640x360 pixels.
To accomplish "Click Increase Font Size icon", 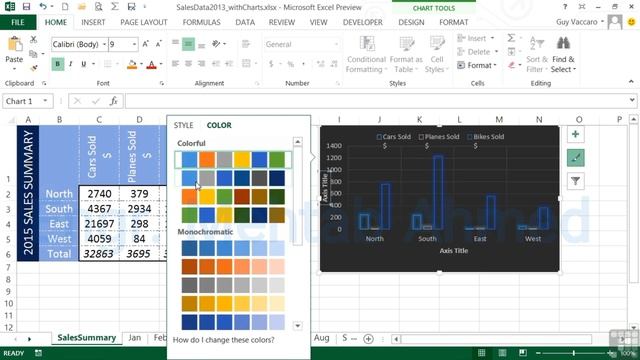I will 146,44.
